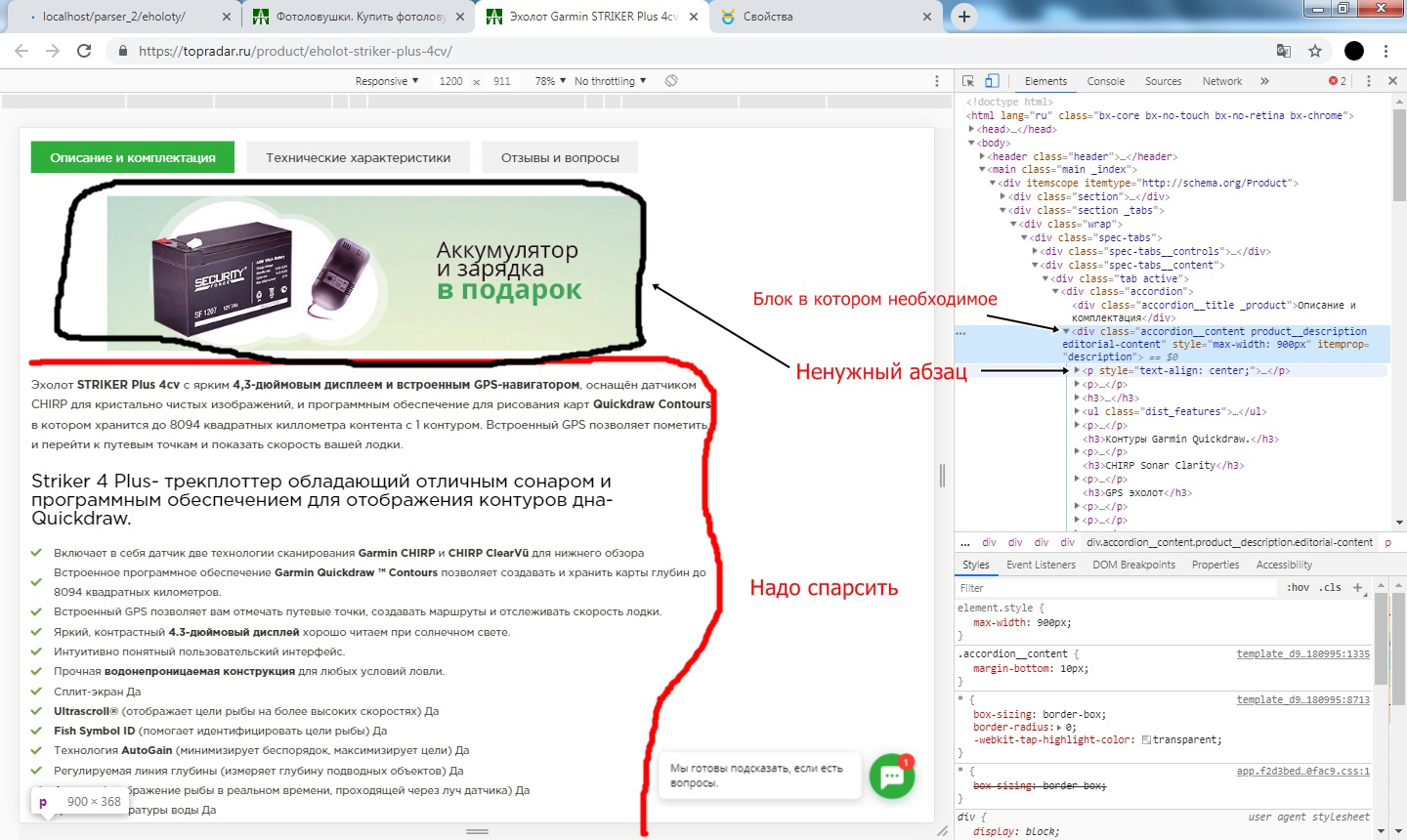
Task: Click the red error count indicator
Action: 1338,81
